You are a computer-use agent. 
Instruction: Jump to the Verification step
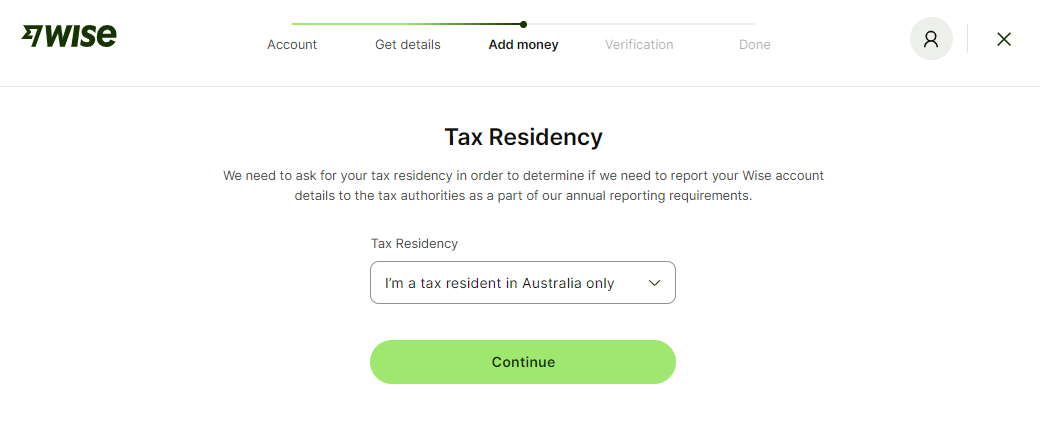tap(639, 44)
